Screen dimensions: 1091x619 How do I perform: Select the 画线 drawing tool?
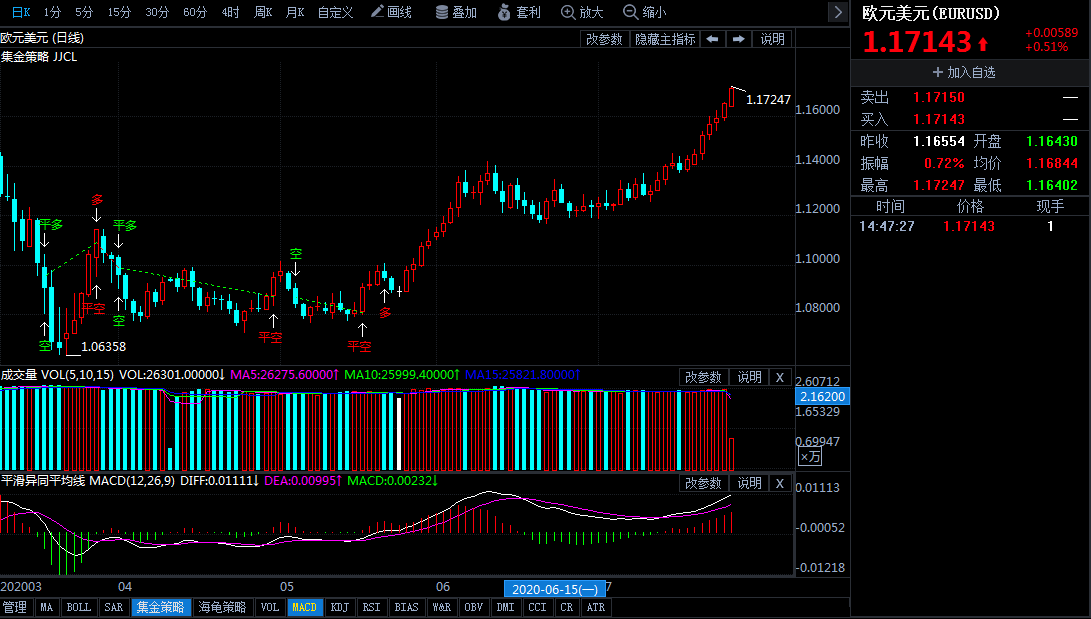coord(391,12)
